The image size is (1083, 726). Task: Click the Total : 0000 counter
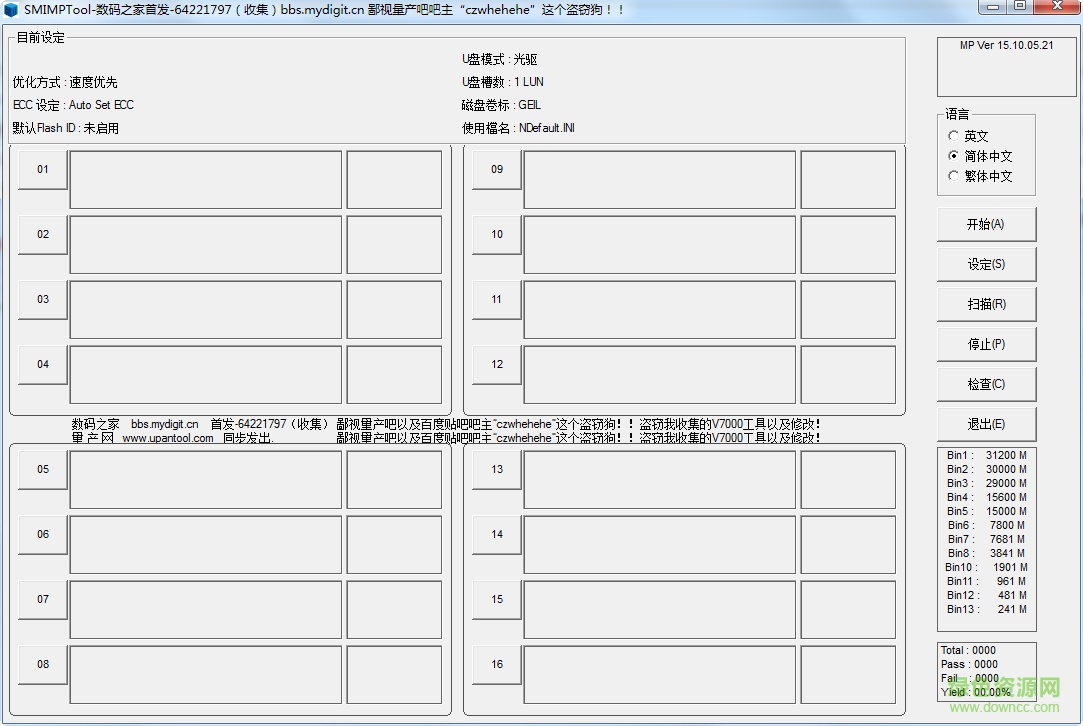968,650
